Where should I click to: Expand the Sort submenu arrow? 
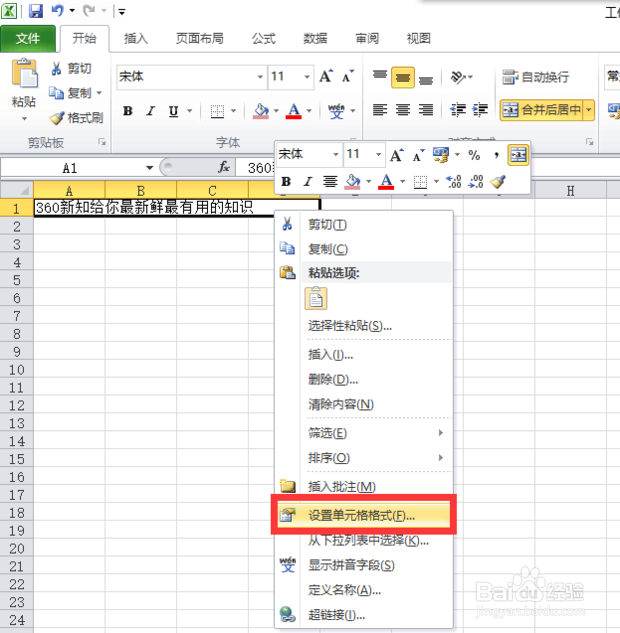point(441,457)
